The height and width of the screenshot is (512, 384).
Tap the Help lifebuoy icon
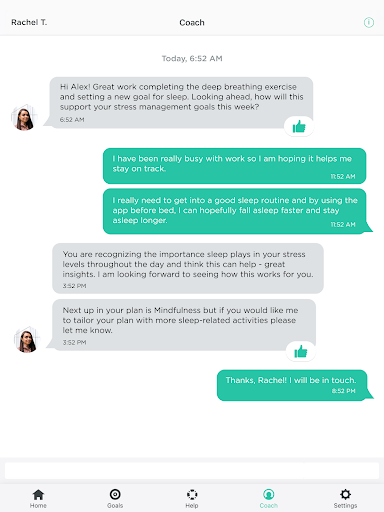tap(192, 494)
